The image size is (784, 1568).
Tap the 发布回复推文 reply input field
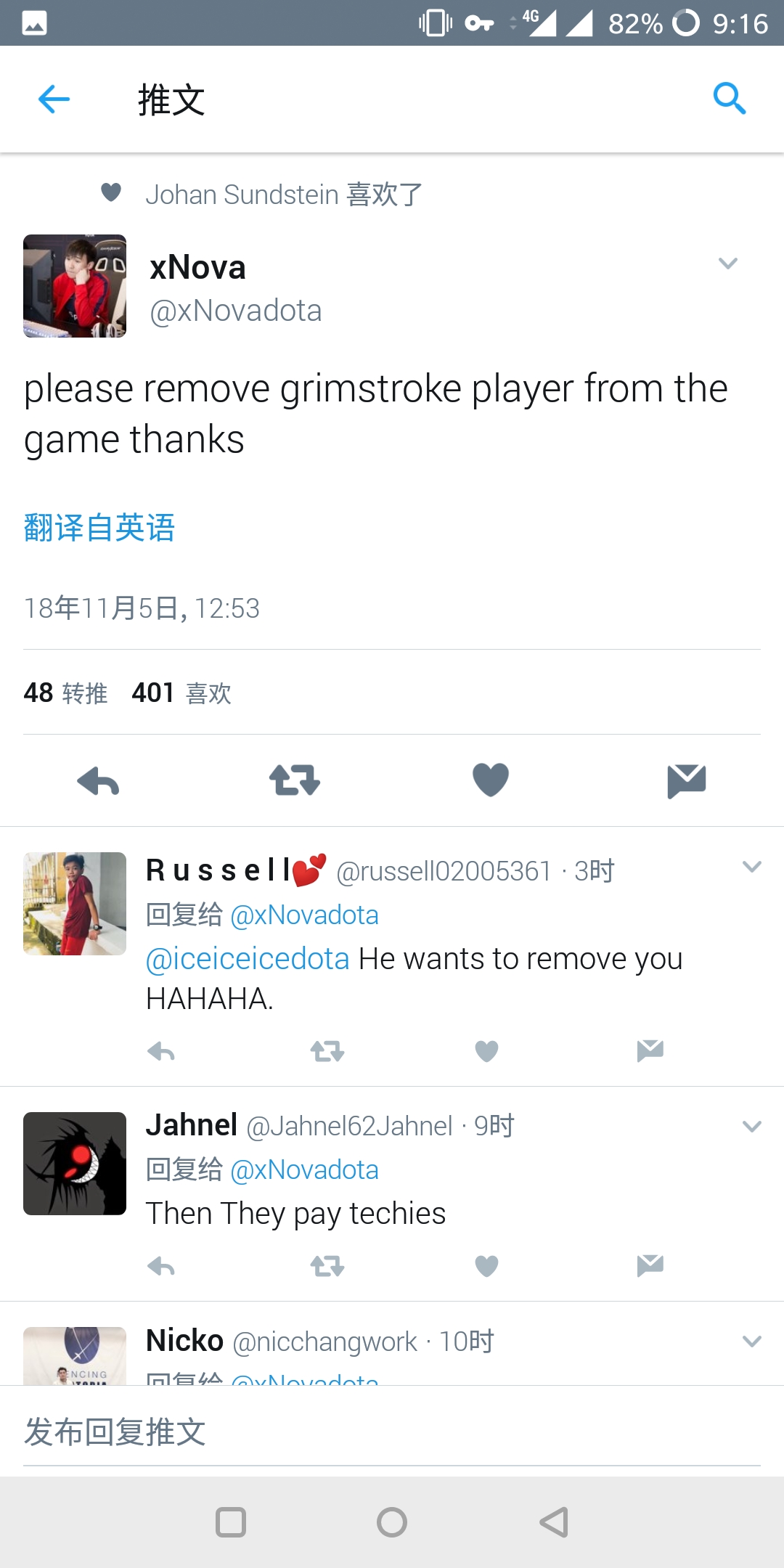click(x=392, y=1432)
